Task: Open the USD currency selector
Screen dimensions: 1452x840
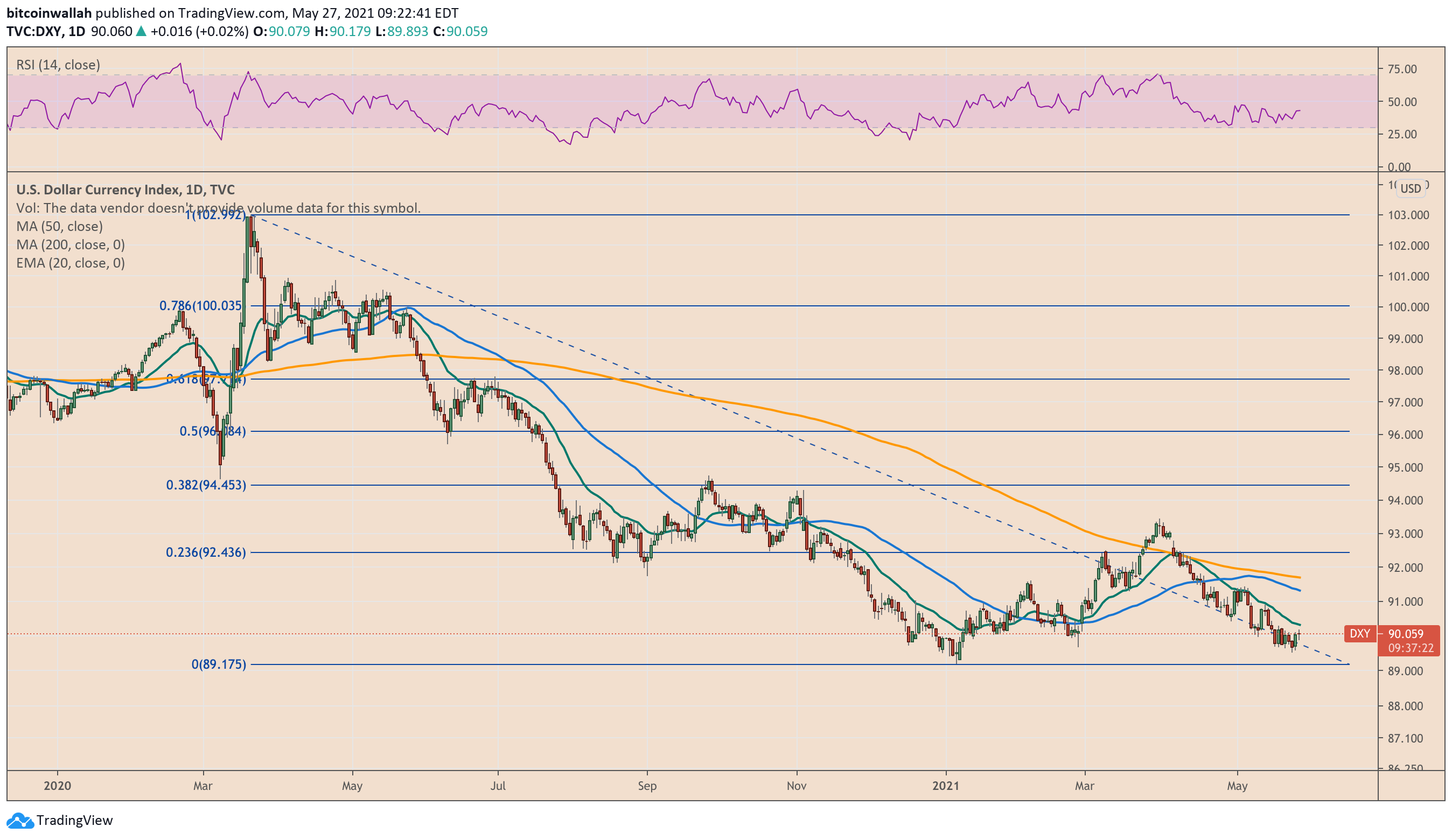Action: pyautogui.click(x=1410, y=188)
